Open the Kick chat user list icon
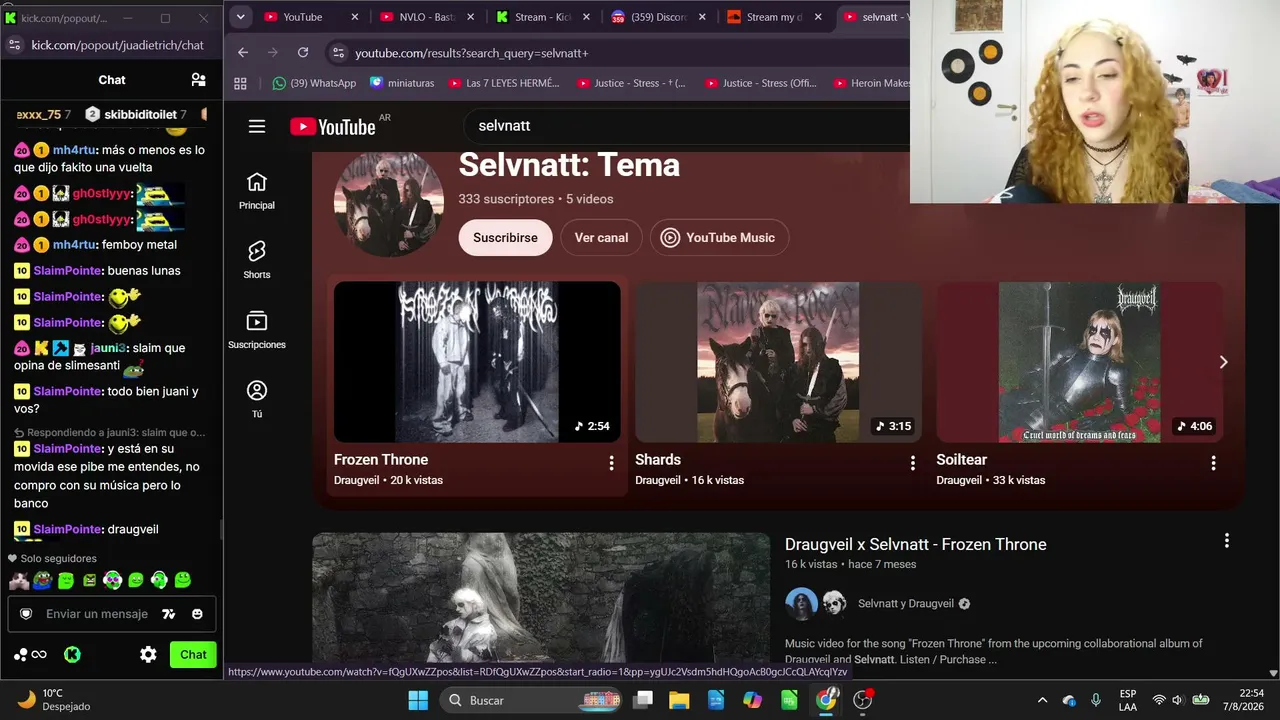1280x720 pixels. point(198,80)
